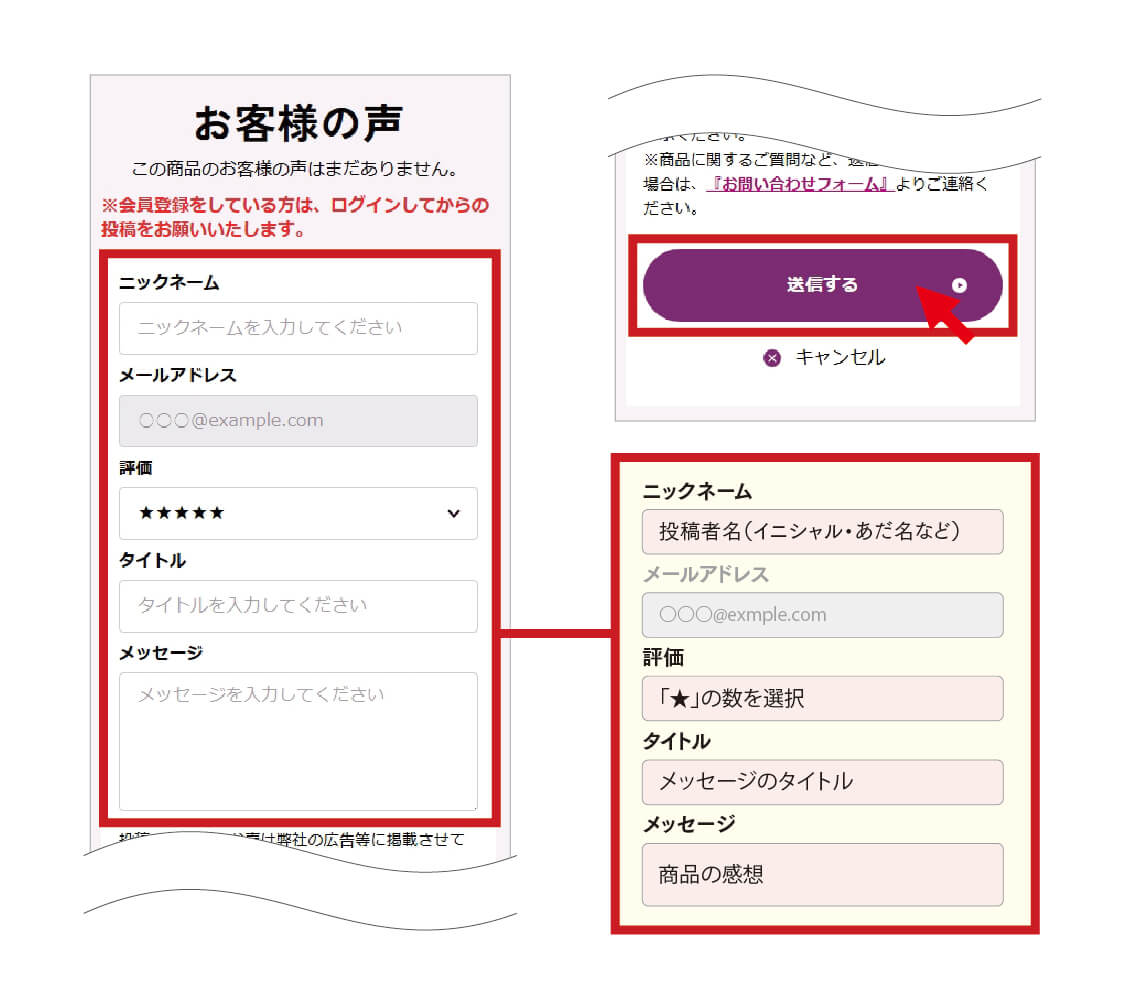Click the chevron arrow on the rating selector
This screenshot has height=1005, width=1126.
click(453, 514)
